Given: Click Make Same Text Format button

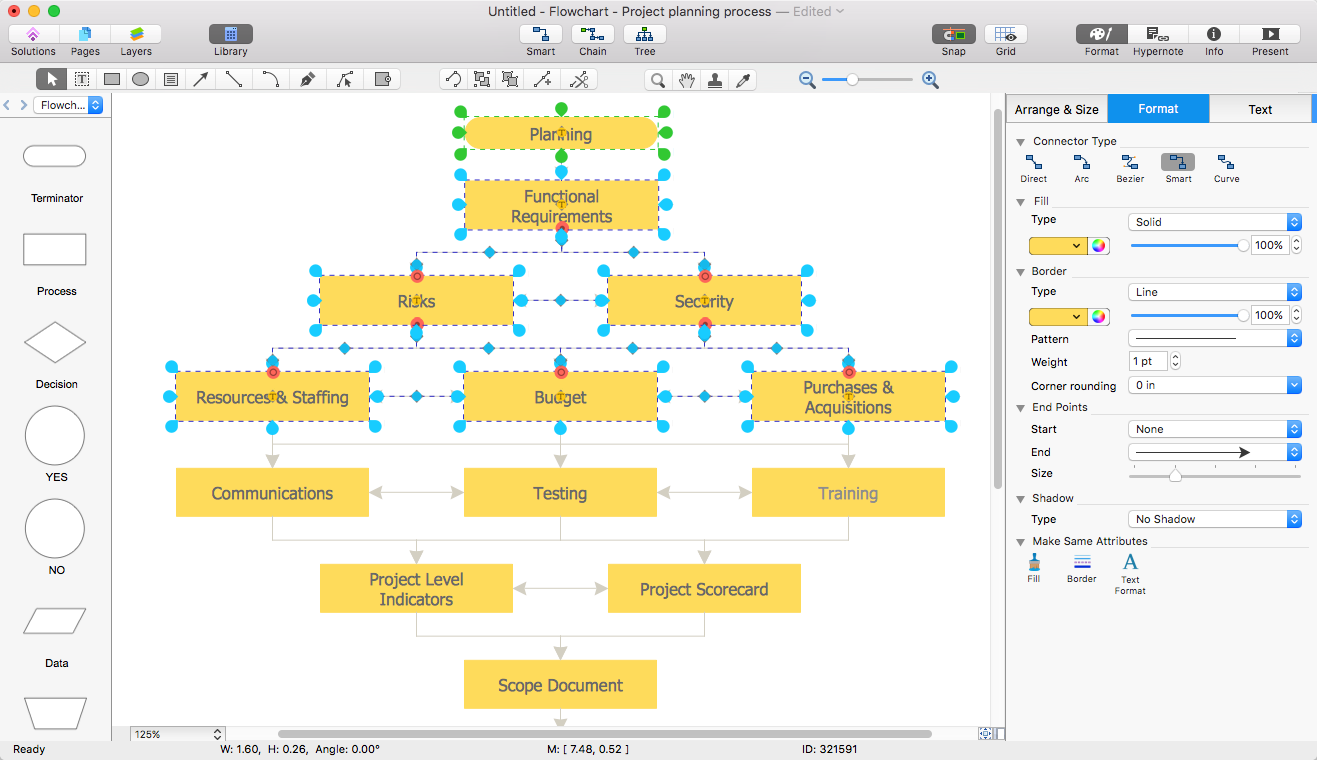Looking at the screenshot, I should 1130,563.
